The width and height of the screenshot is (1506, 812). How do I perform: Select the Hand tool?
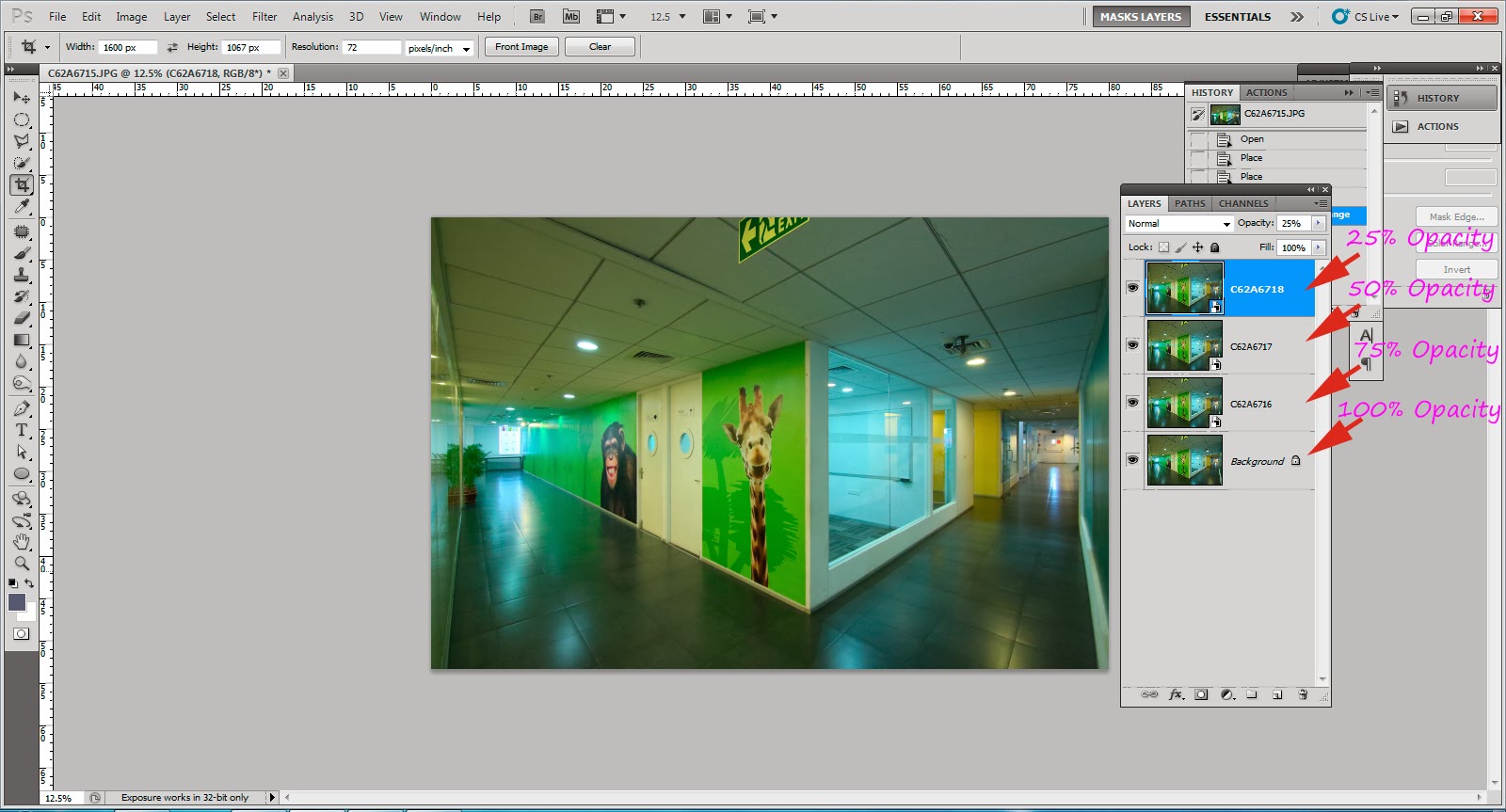pos(22,542)
